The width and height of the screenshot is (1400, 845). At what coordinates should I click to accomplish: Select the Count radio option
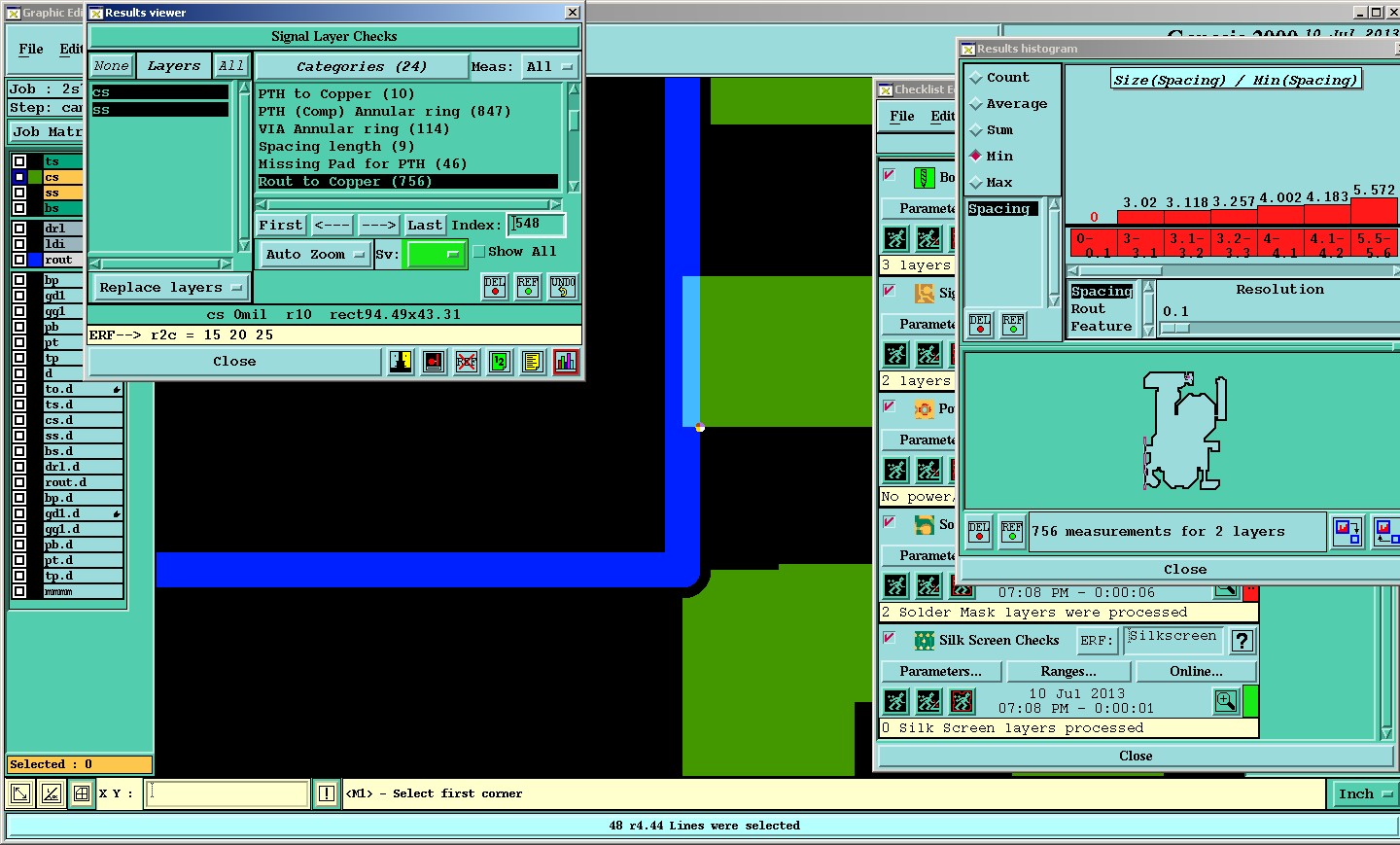(x=976, y=78)
